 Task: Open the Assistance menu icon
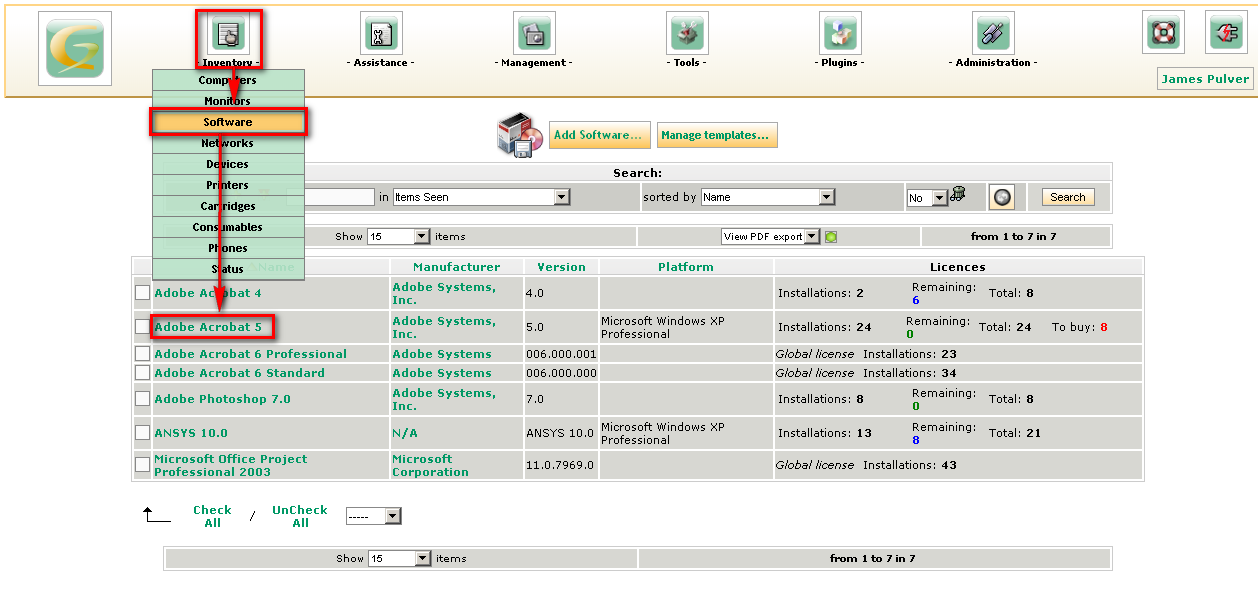point(381,33)
